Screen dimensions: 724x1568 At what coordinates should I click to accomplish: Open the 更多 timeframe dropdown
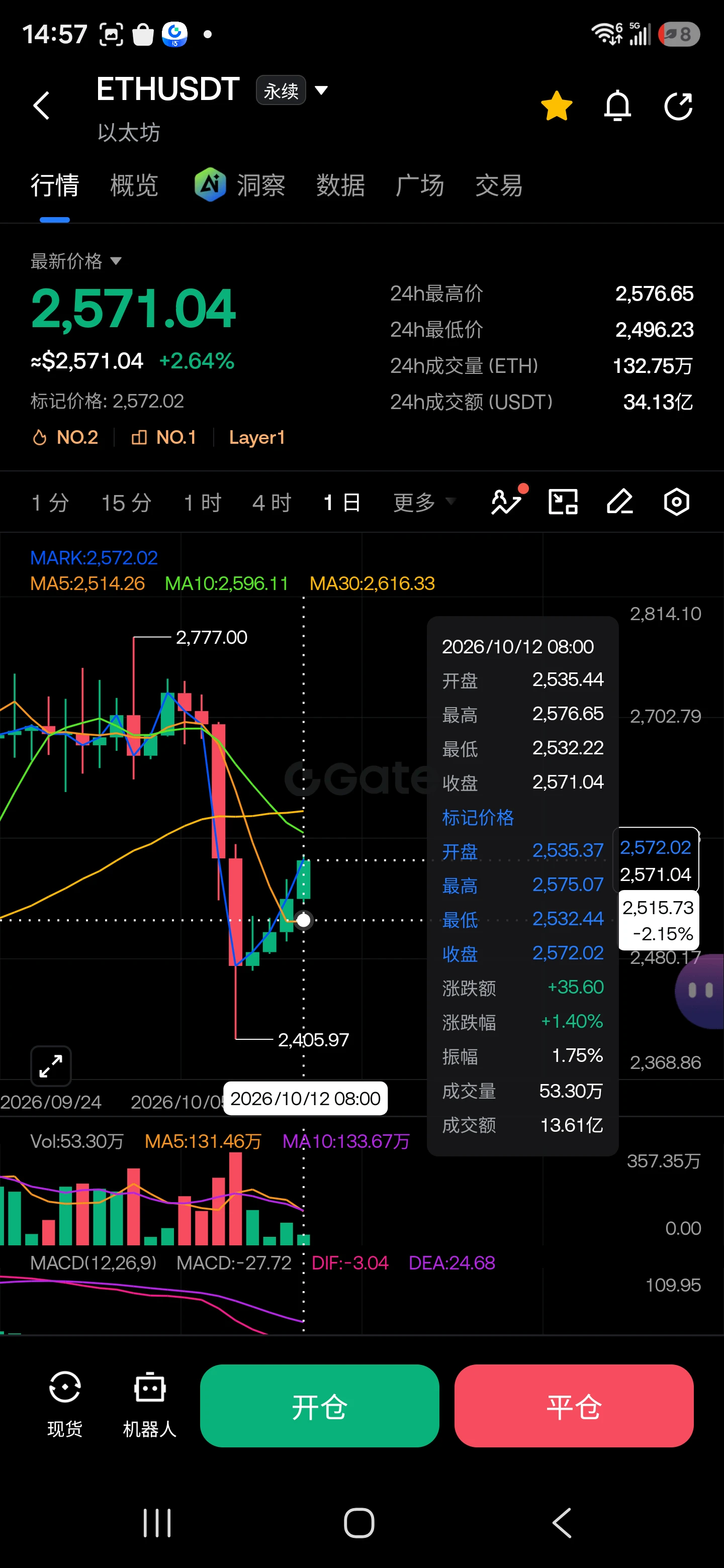pyautogui.click(x=424, y=503)
